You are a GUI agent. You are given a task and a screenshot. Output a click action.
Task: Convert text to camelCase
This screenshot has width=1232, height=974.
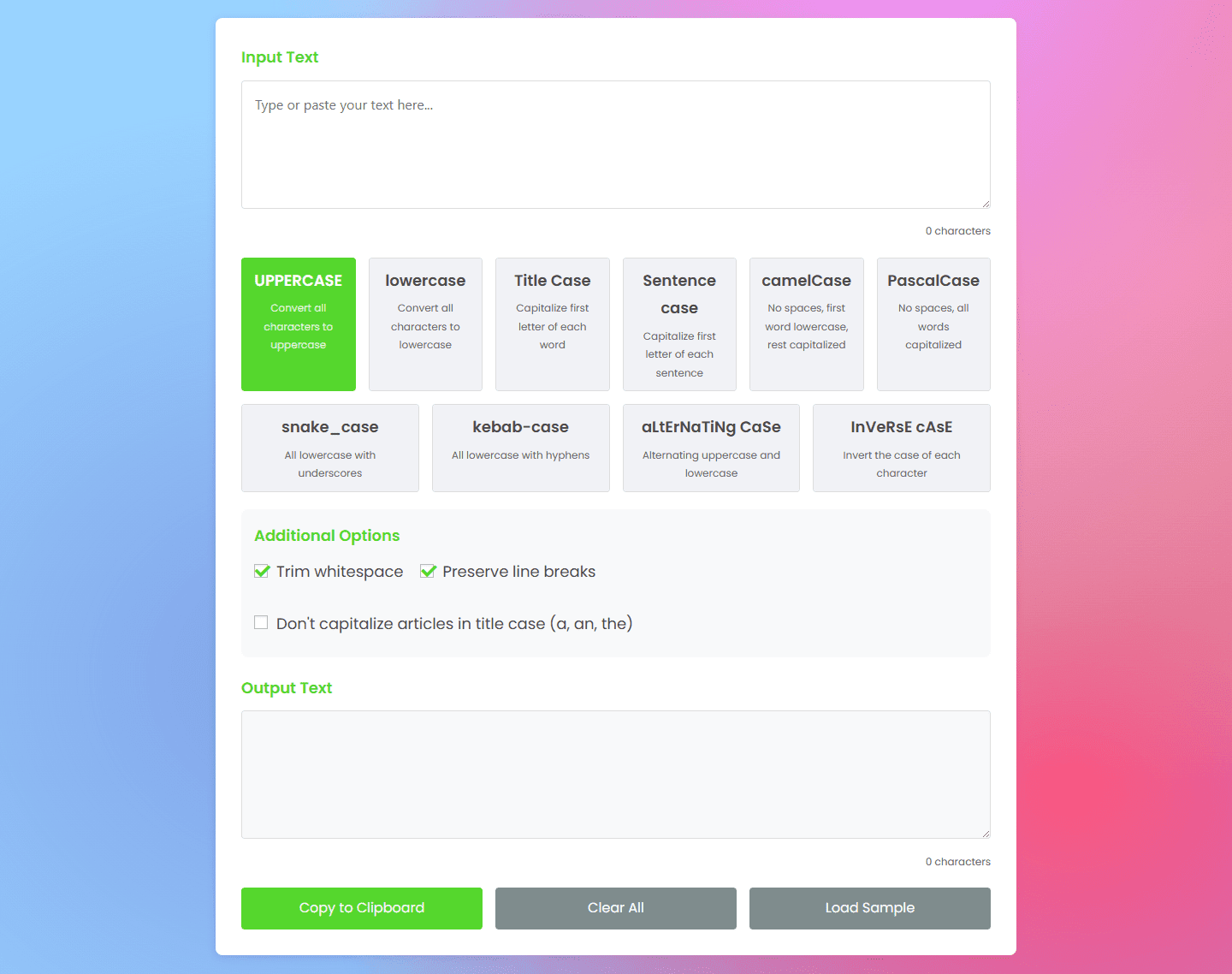tap(806, 324)
